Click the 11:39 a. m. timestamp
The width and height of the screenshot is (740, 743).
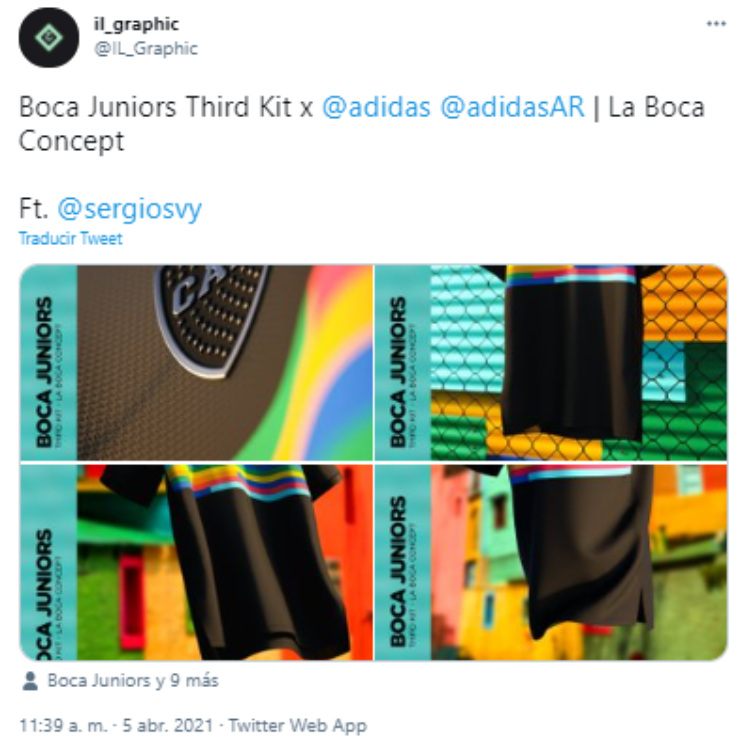[x=63, y=725]
